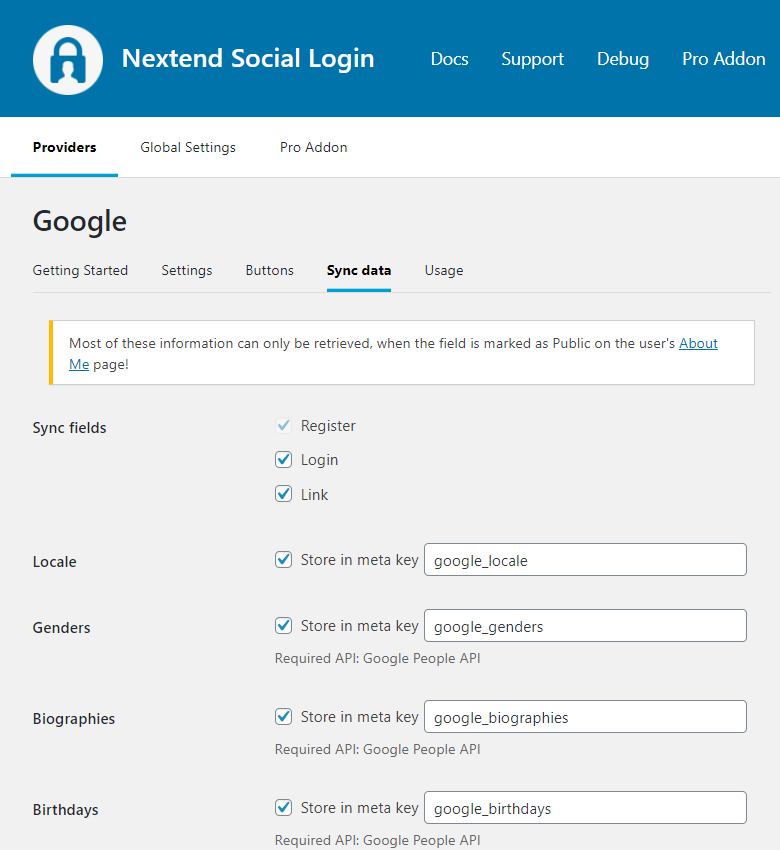Image resolution: width=780 pixels, height=850 pixels.
Task: Open the Docs link in header
Action: pos(449,59)
